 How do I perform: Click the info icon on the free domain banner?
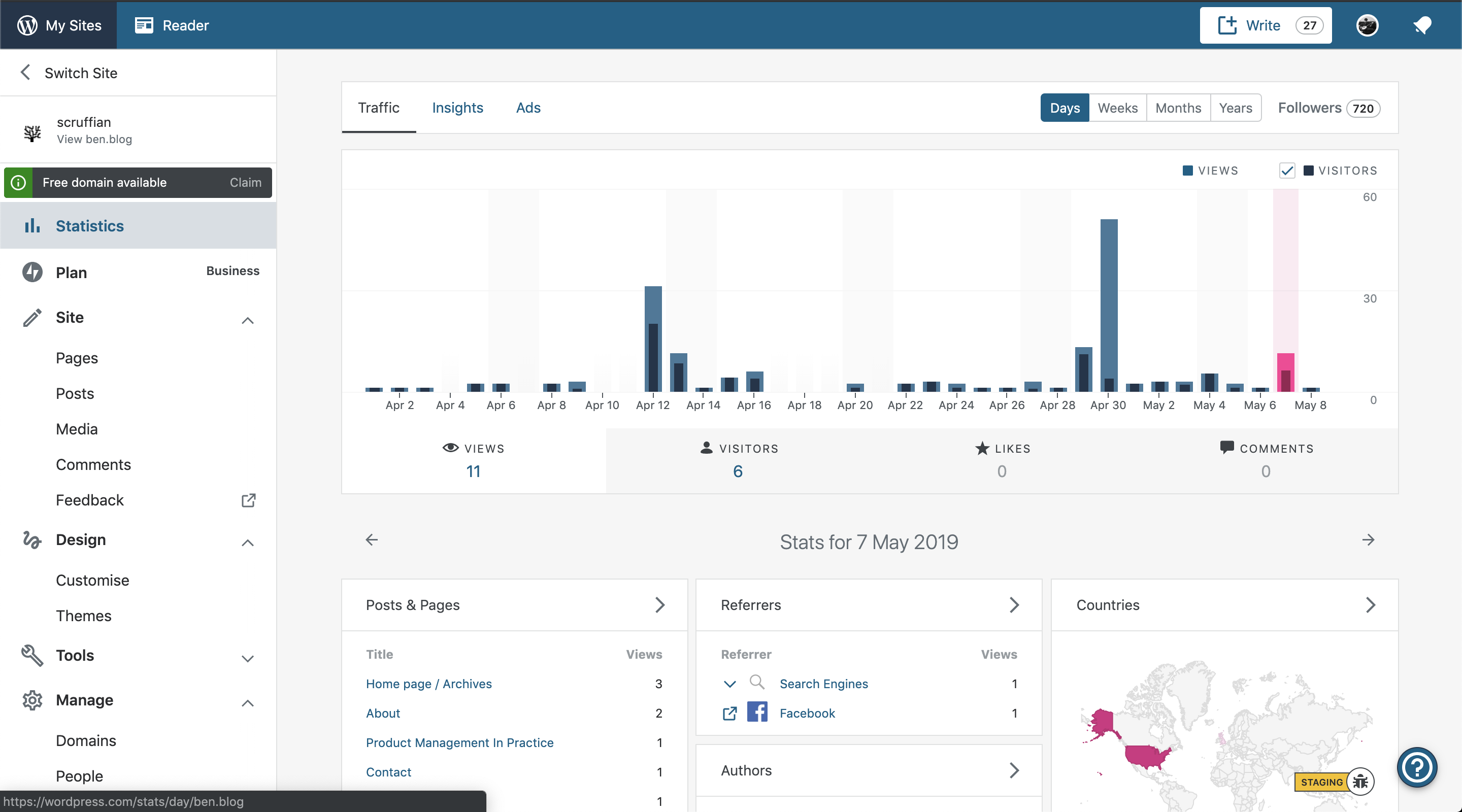pyautogui.click(x=18, y=182)
